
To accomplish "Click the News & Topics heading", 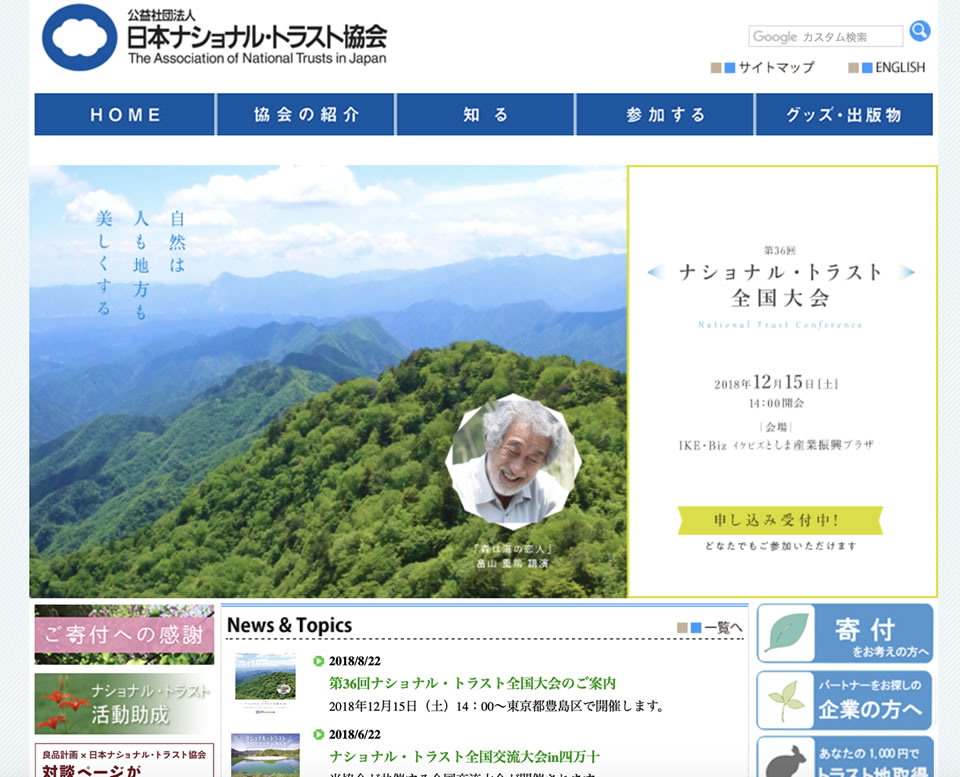I will pyautogui.click(x=289, y=625).
